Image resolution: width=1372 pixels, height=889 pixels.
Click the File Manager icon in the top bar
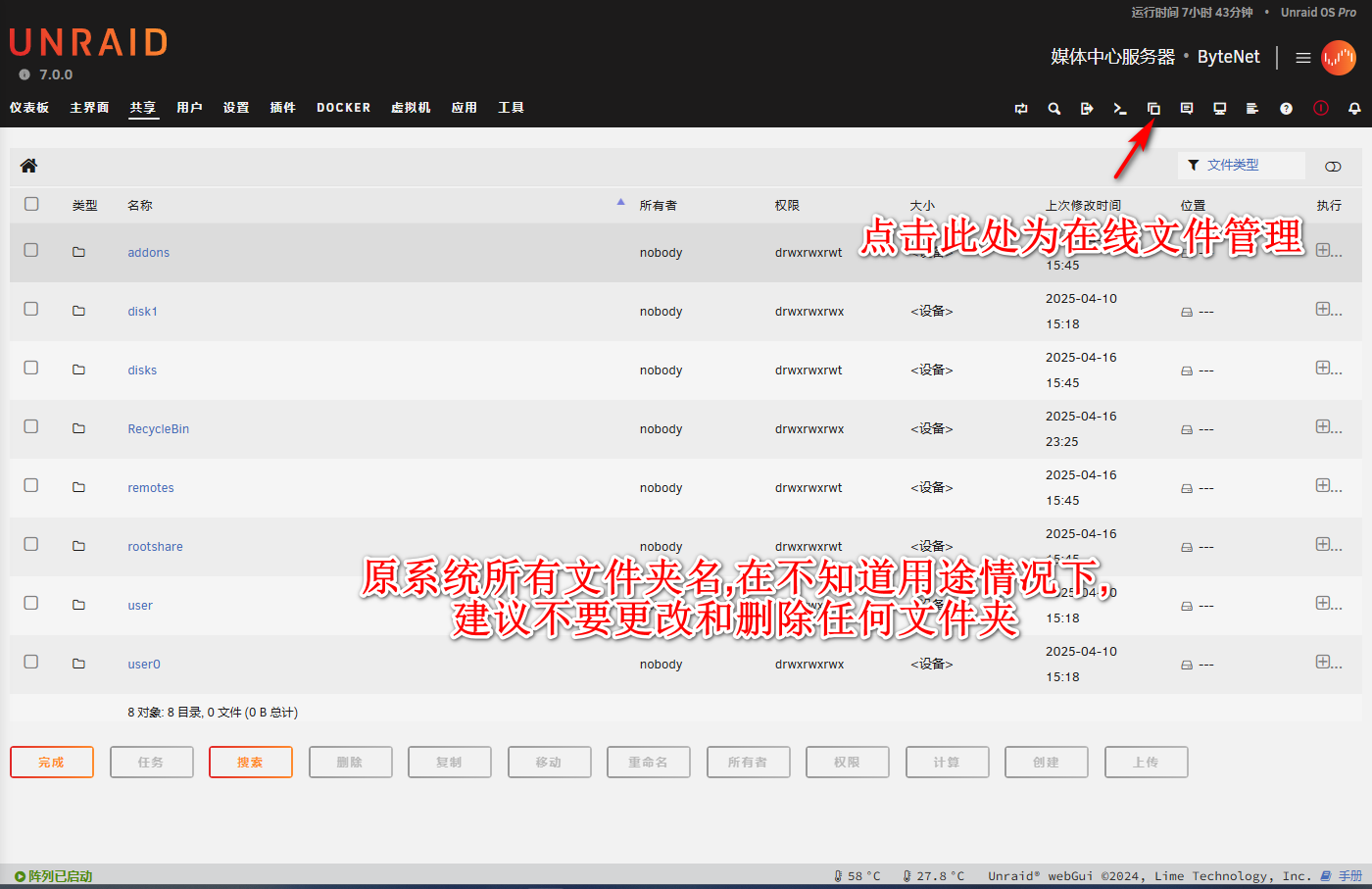[x=1153, y=109]
